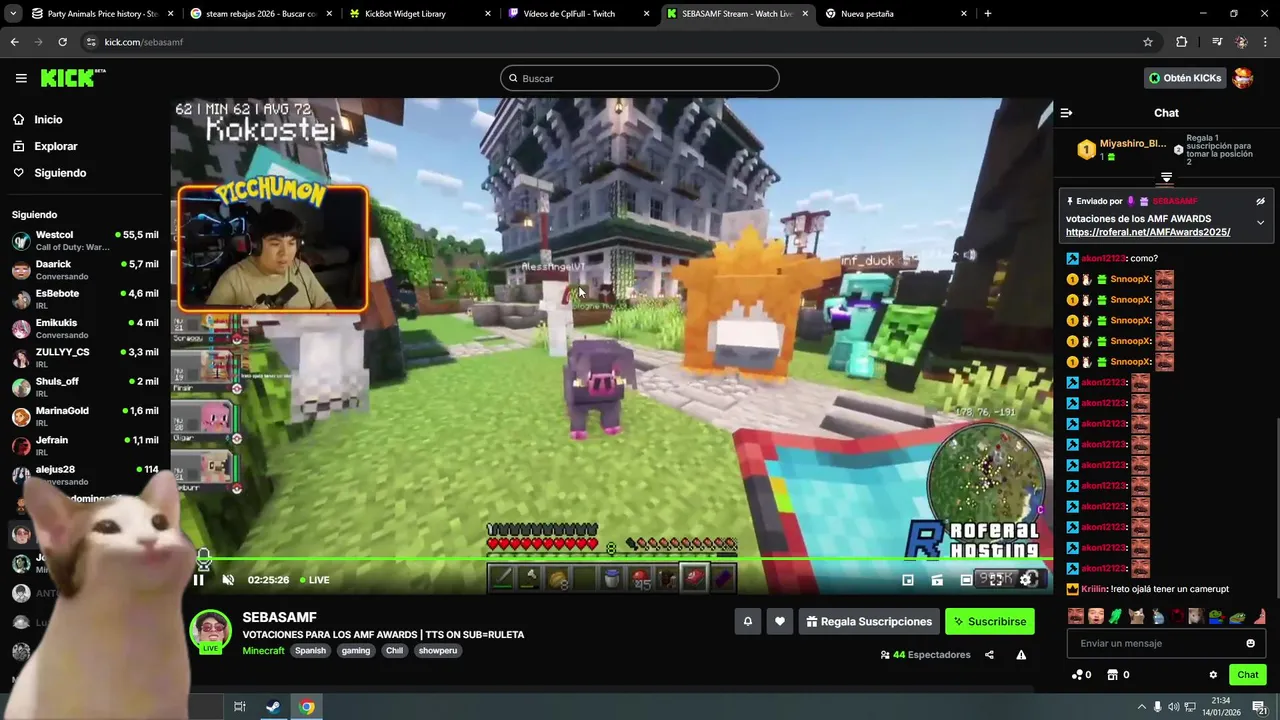The width and height of the screenshot is (1280, 720).
Task: Open chat settings gear
Action: tap(1213, 675)
